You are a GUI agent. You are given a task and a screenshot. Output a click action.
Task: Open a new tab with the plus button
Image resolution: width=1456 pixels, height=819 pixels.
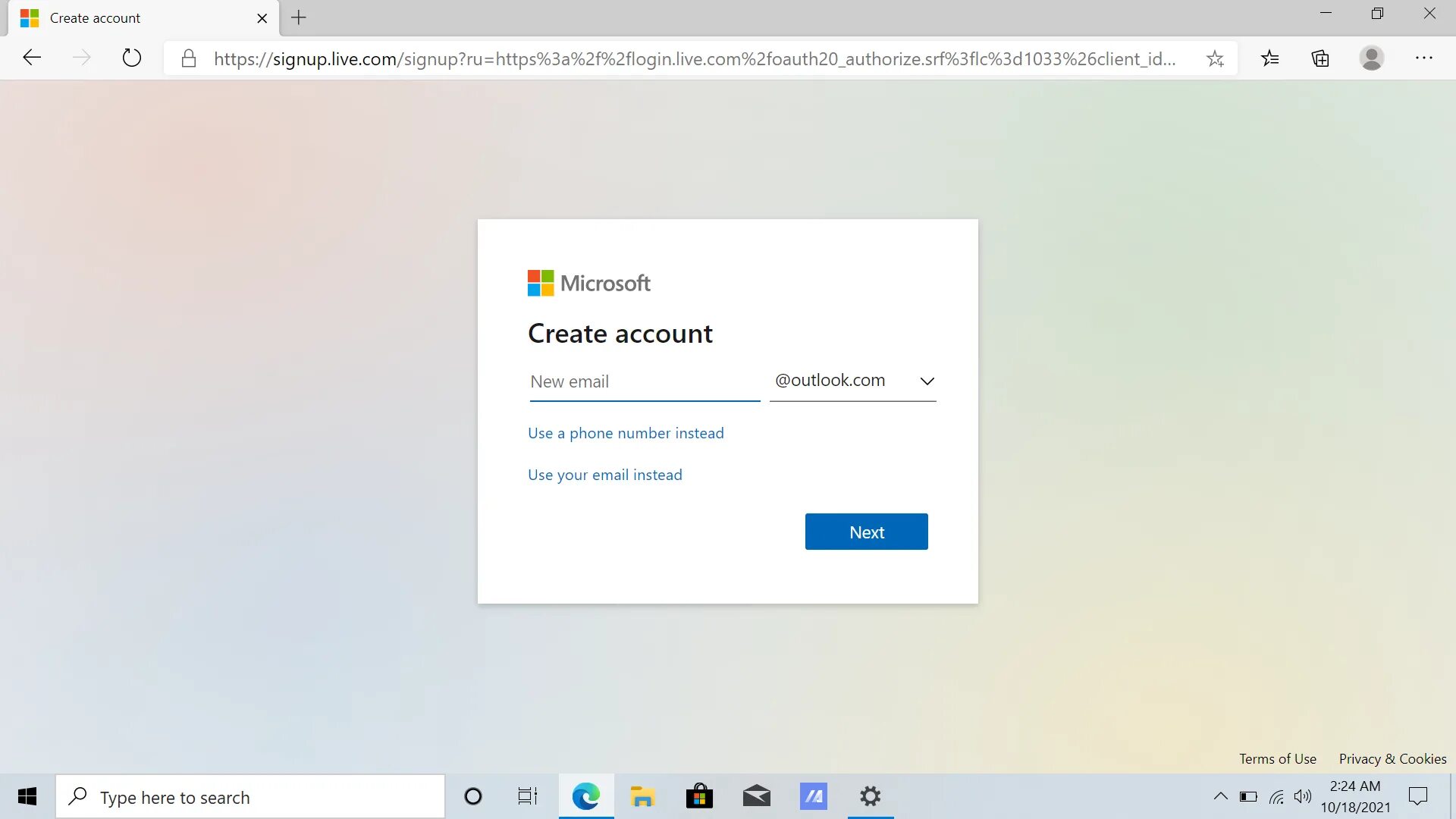click(x=299, y=17)
